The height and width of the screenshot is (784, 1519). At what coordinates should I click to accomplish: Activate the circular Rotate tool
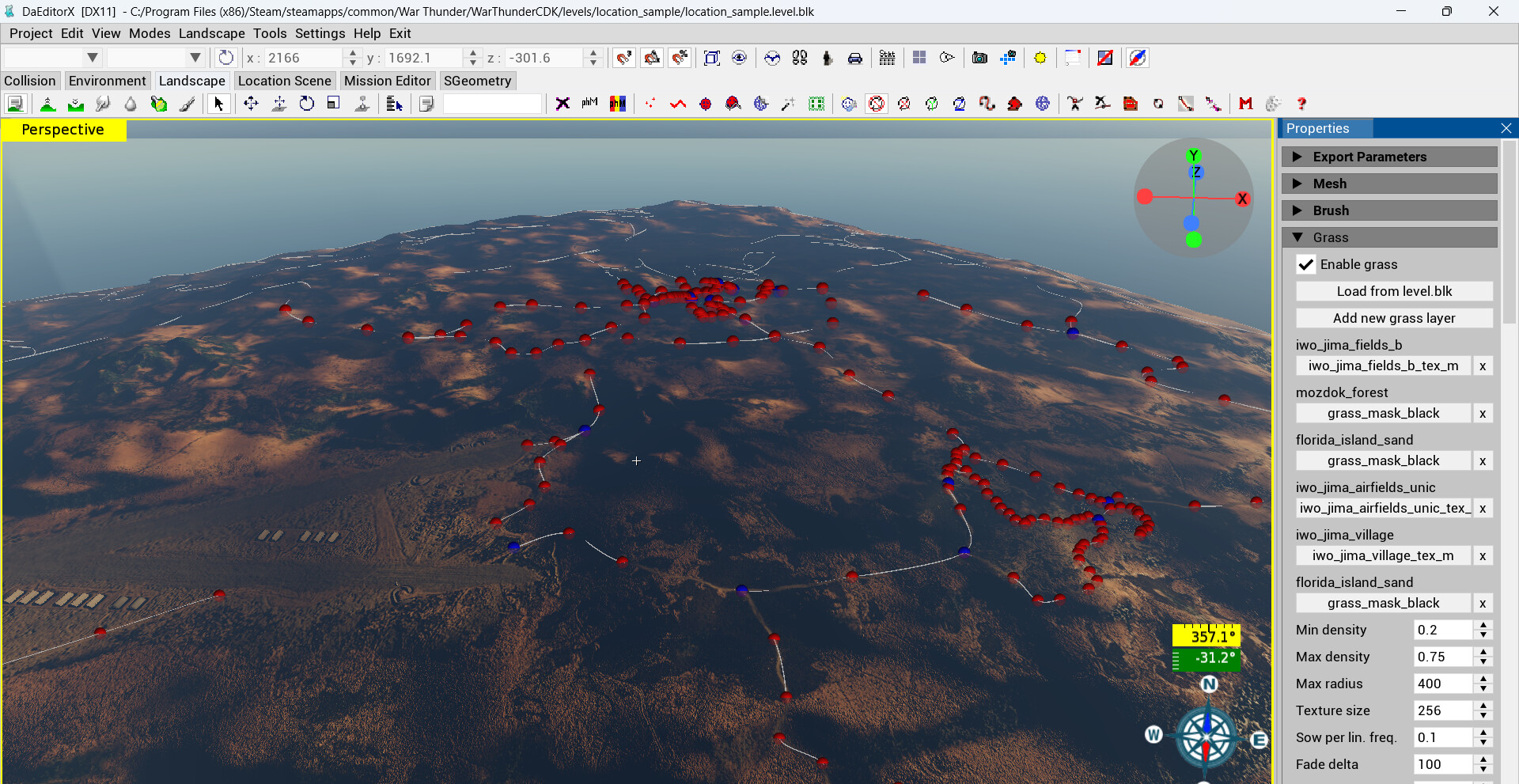[306, 104]
